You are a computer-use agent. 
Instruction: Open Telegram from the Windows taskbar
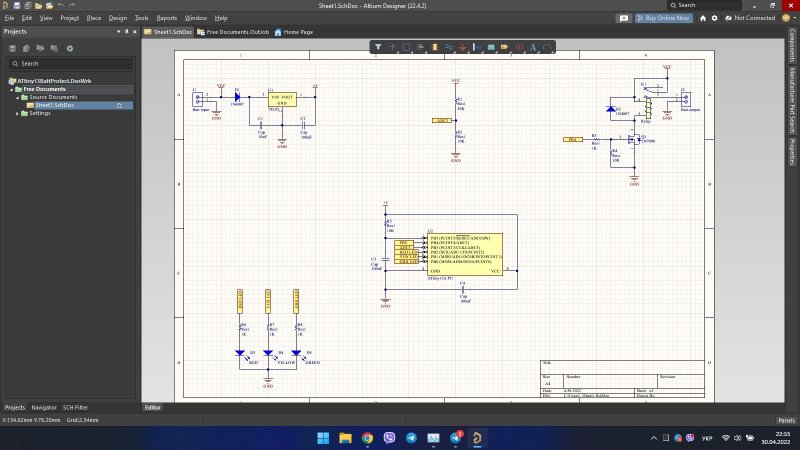412,438
